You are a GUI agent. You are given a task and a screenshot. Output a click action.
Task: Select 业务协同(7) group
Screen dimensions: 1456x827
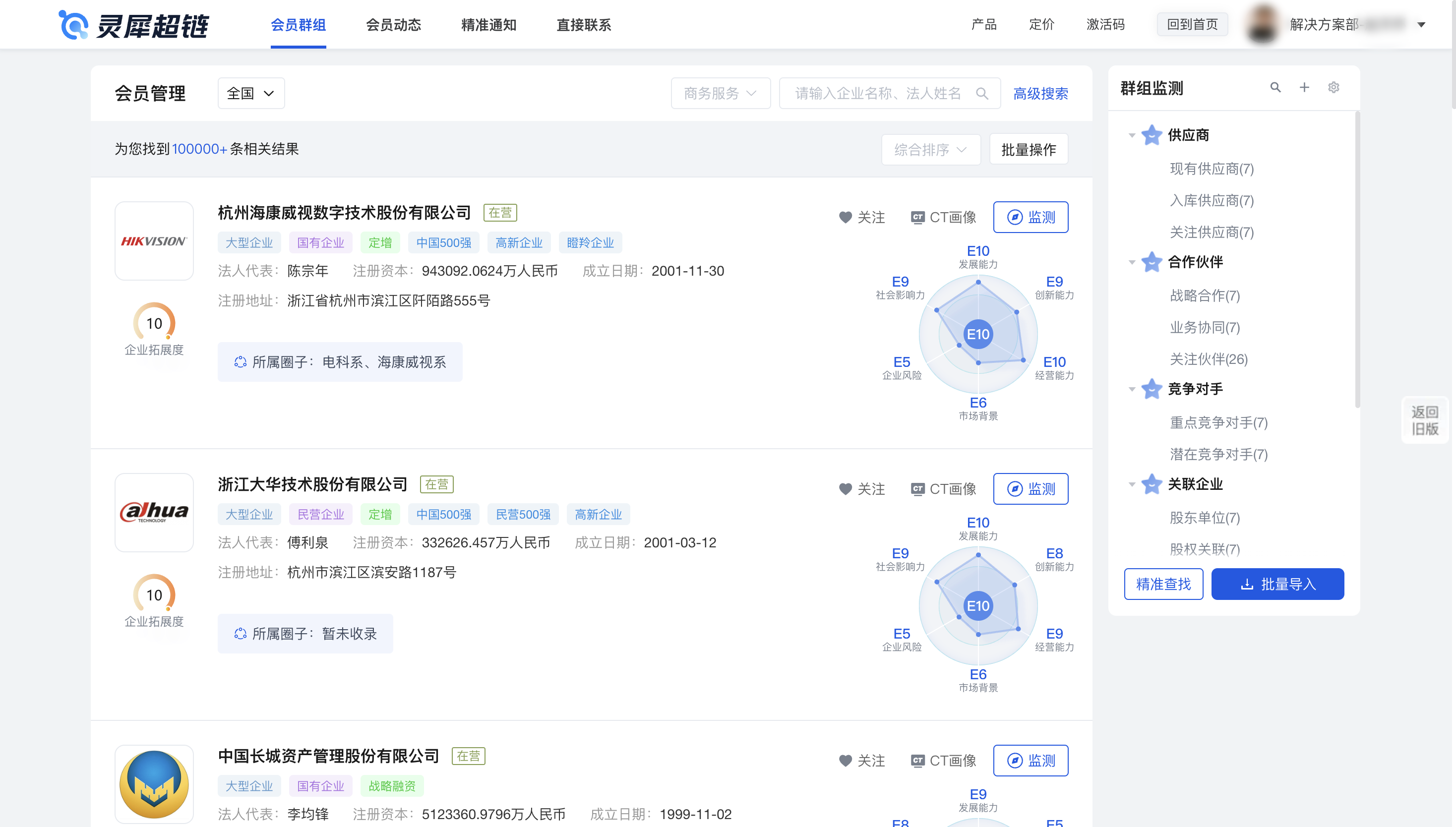[1205, 327]
